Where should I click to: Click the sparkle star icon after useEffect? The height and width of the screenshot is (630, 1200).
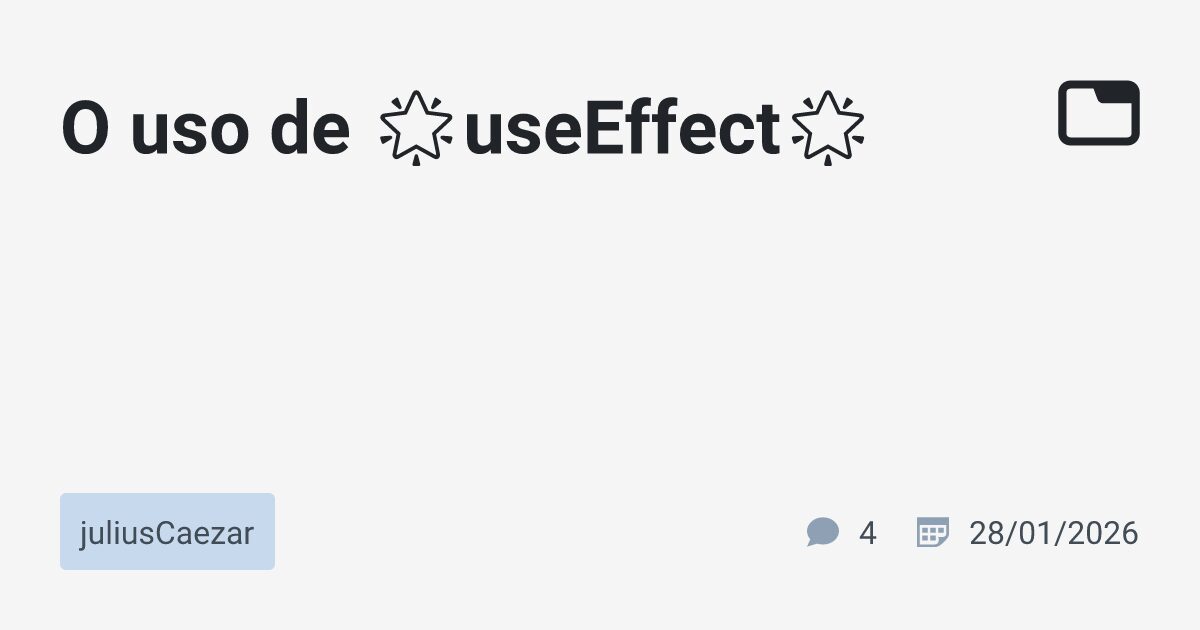pos(827,128)
